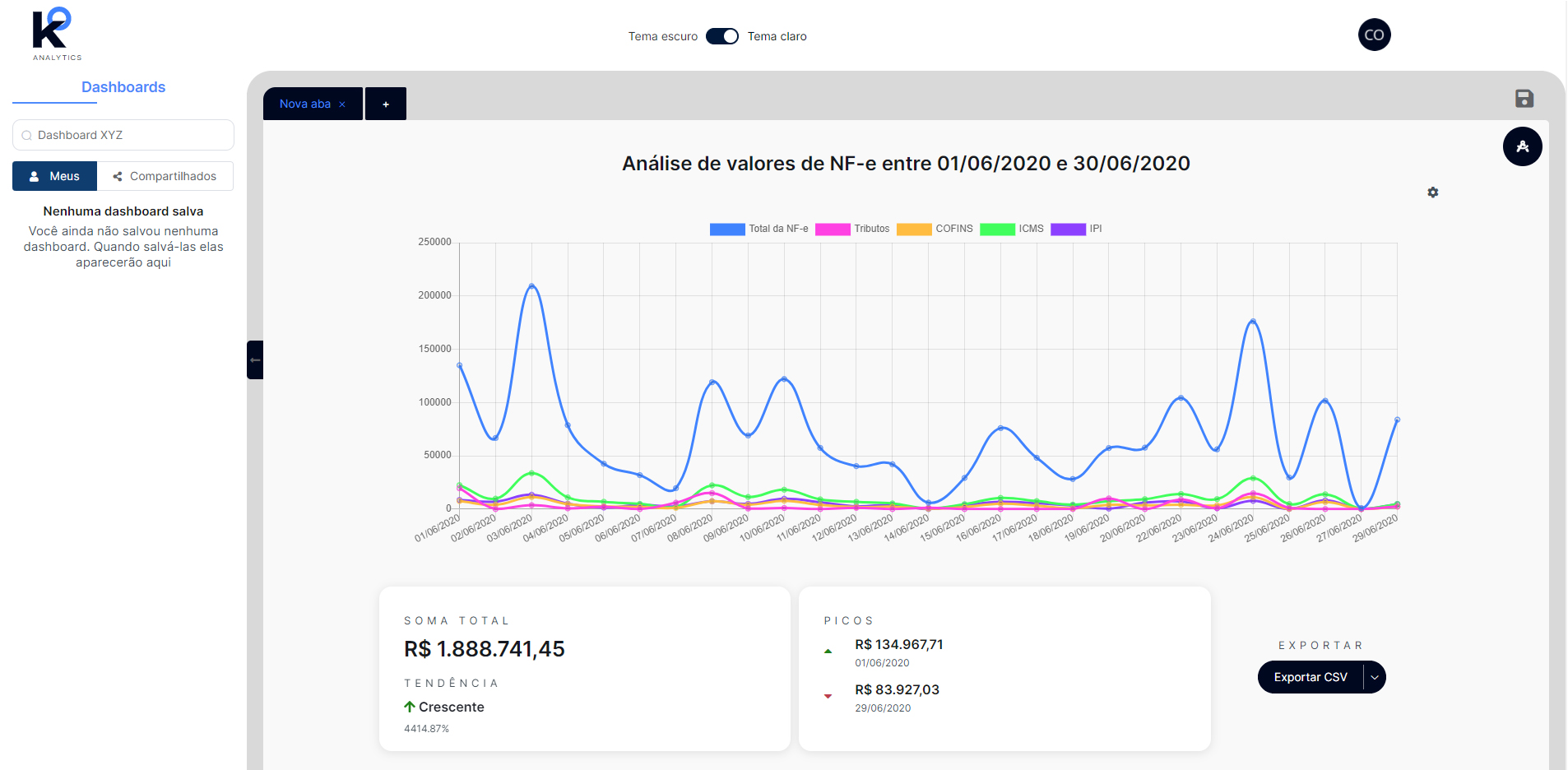Click the Exportar CSV button
Image resolution: width=1568 pixels, height=770 pixels.
pos(1311,677)
